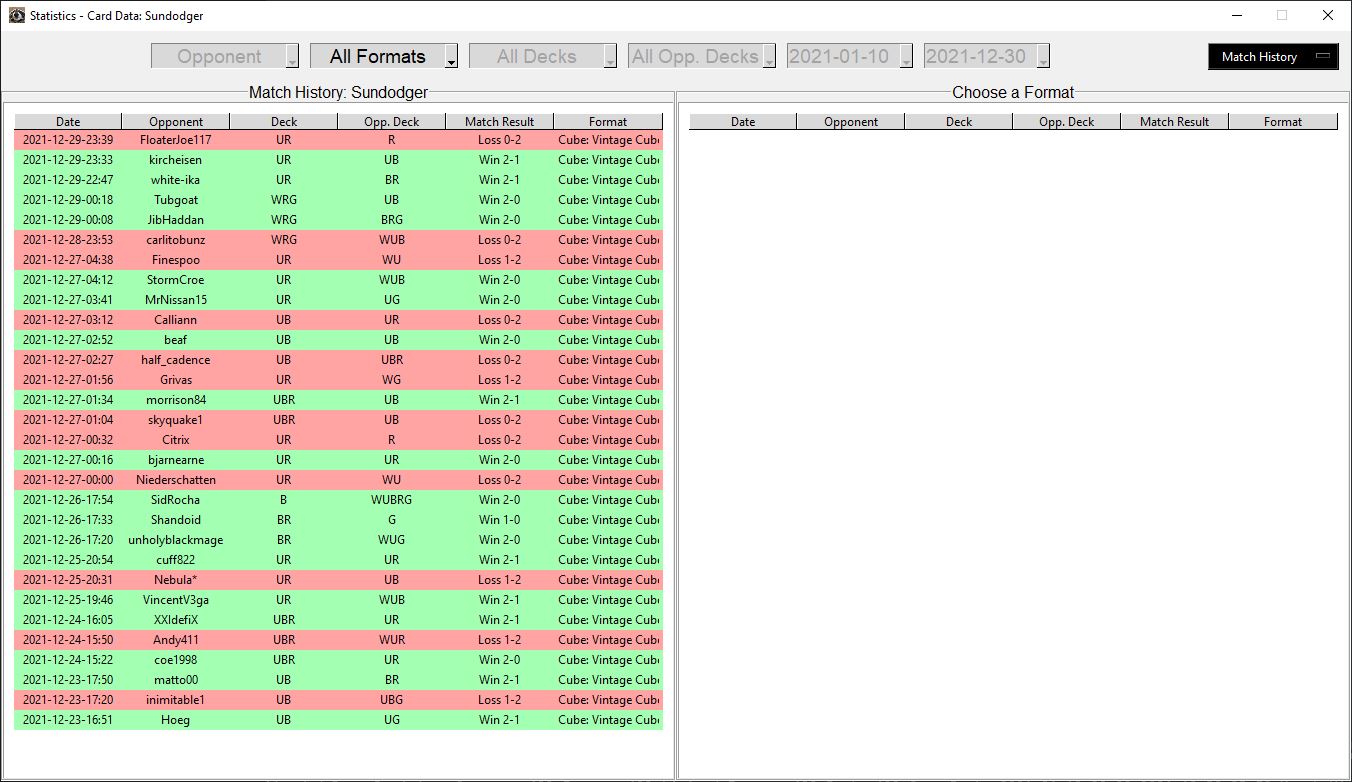The image size is (1352, 782).
Task: Click the WUR opponent deck cell
Action: pos(392,640)
